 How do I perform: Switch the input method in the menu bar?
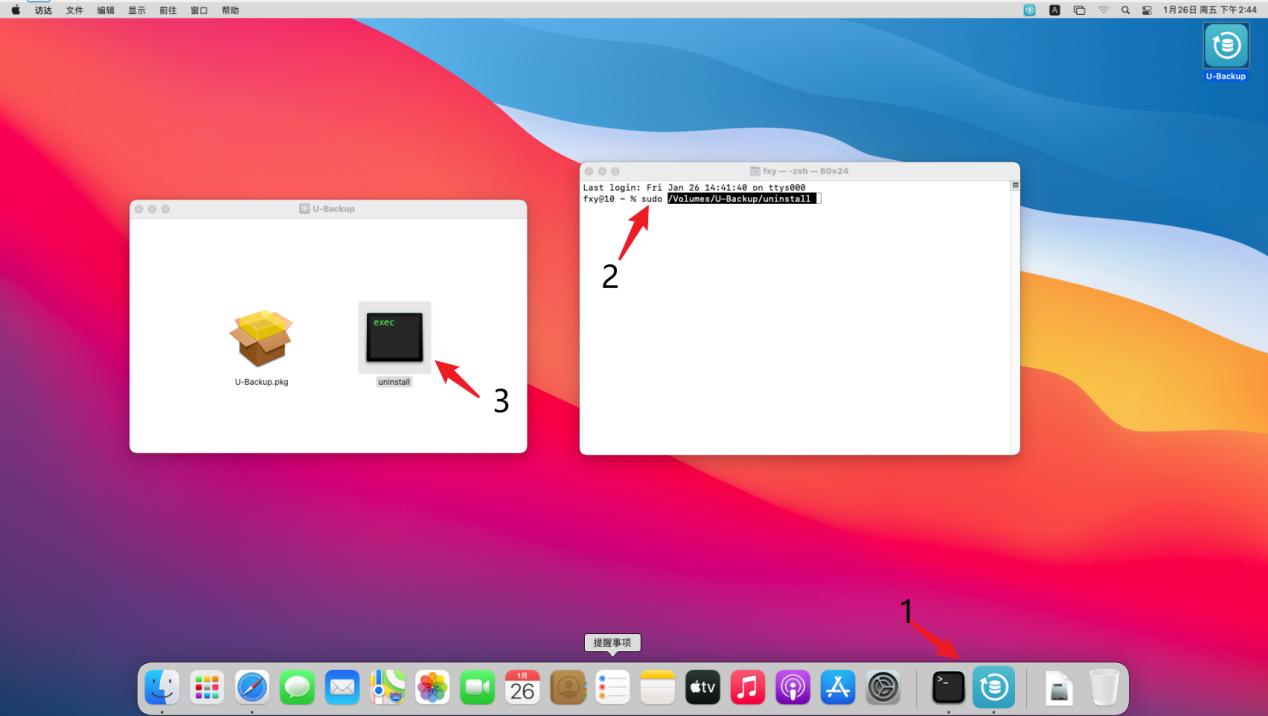(1053, 9)
